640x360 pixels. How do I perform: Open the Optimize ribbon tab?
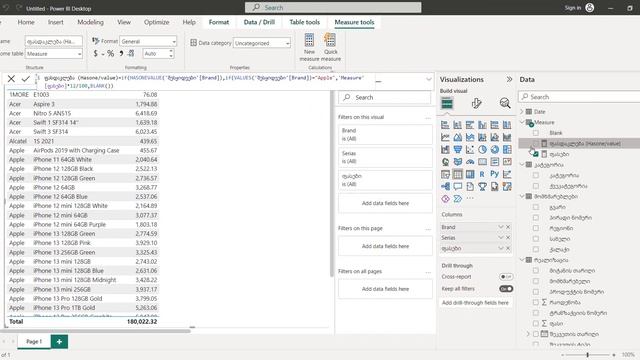[156, 22]
